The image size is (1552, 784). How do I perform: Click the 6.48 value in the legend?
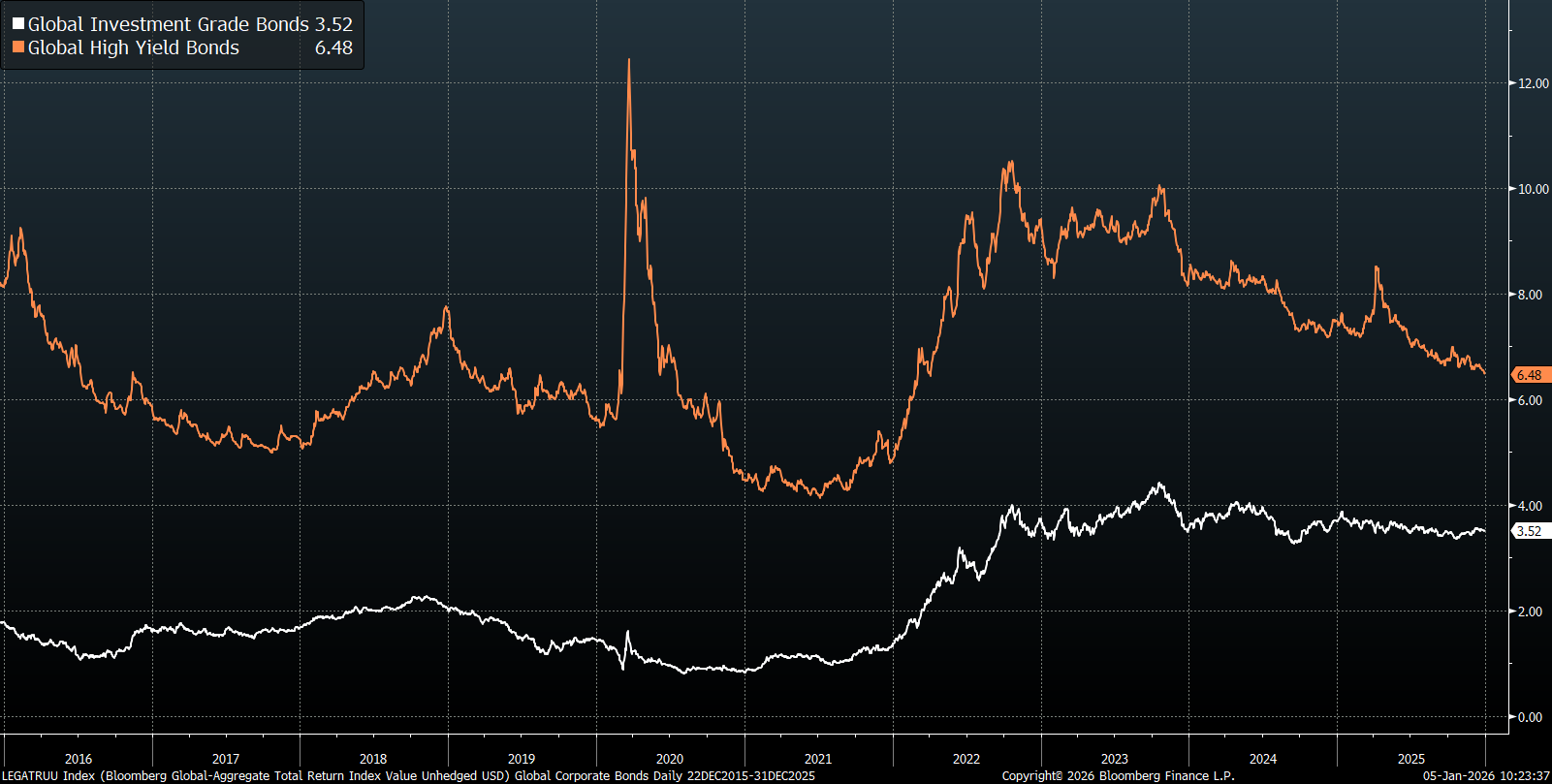333,47
